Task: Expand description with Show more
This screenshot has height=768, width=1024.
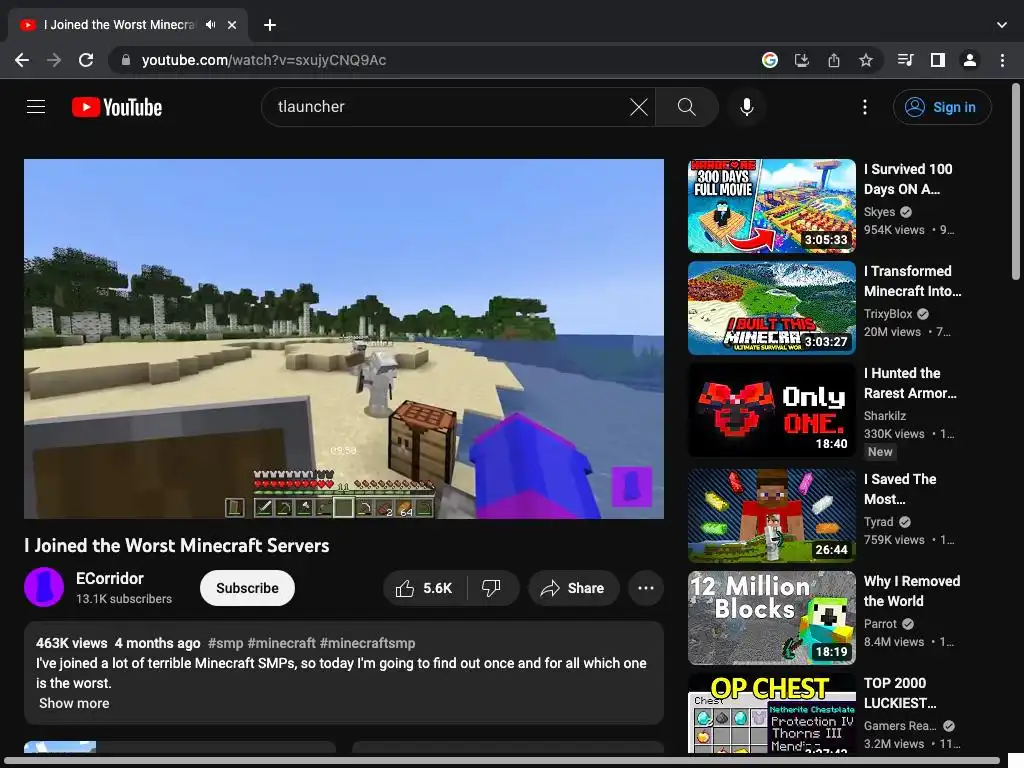Action: [x=74, y=703]
